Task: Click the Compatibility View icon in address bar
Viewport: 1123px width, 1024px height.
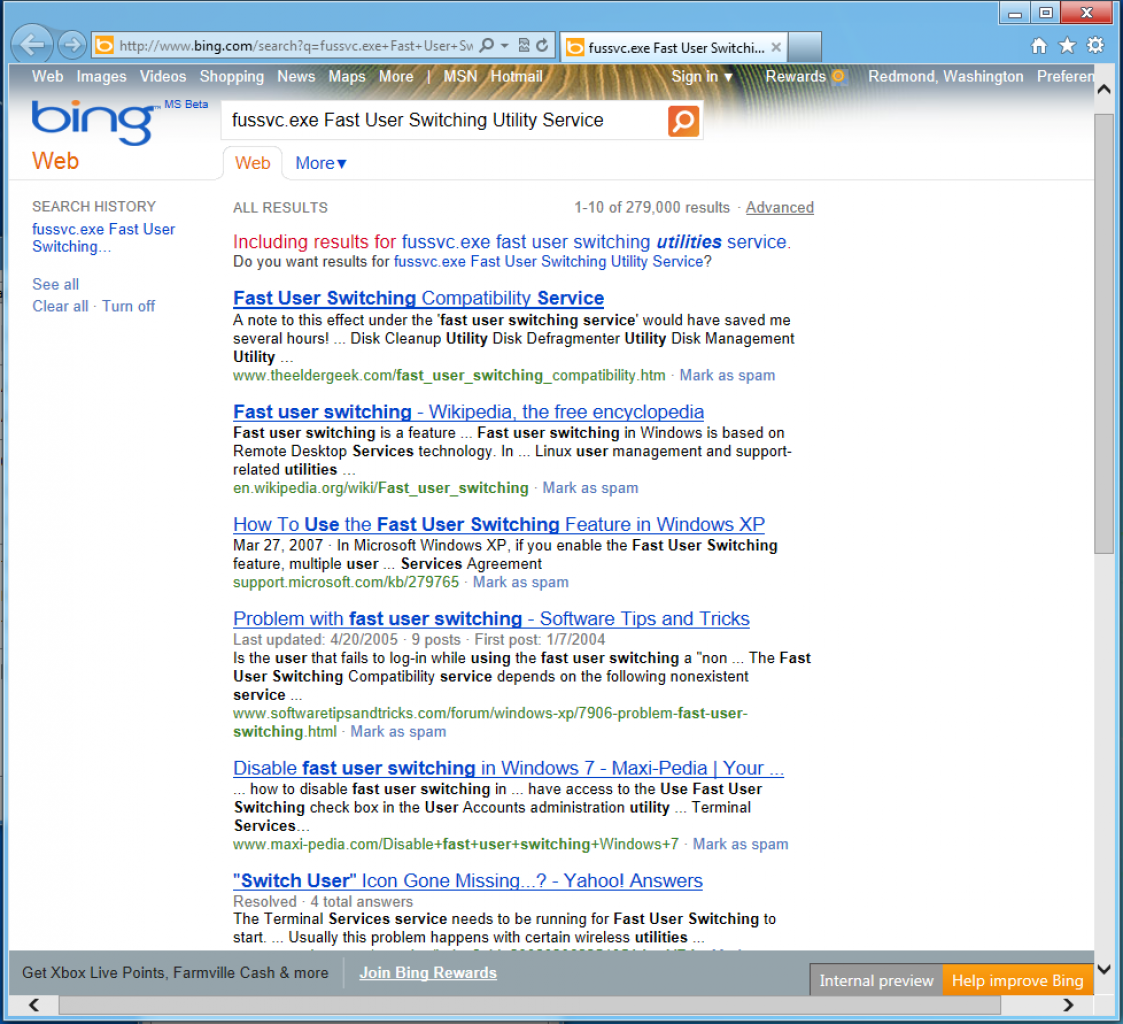Action: [524, 46]
